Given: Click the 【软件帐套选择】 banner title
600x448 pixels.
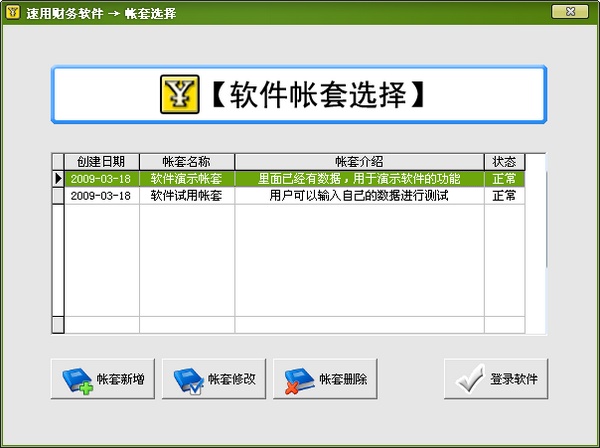Looking at the screenshot, I should click(x=318, y=94).
